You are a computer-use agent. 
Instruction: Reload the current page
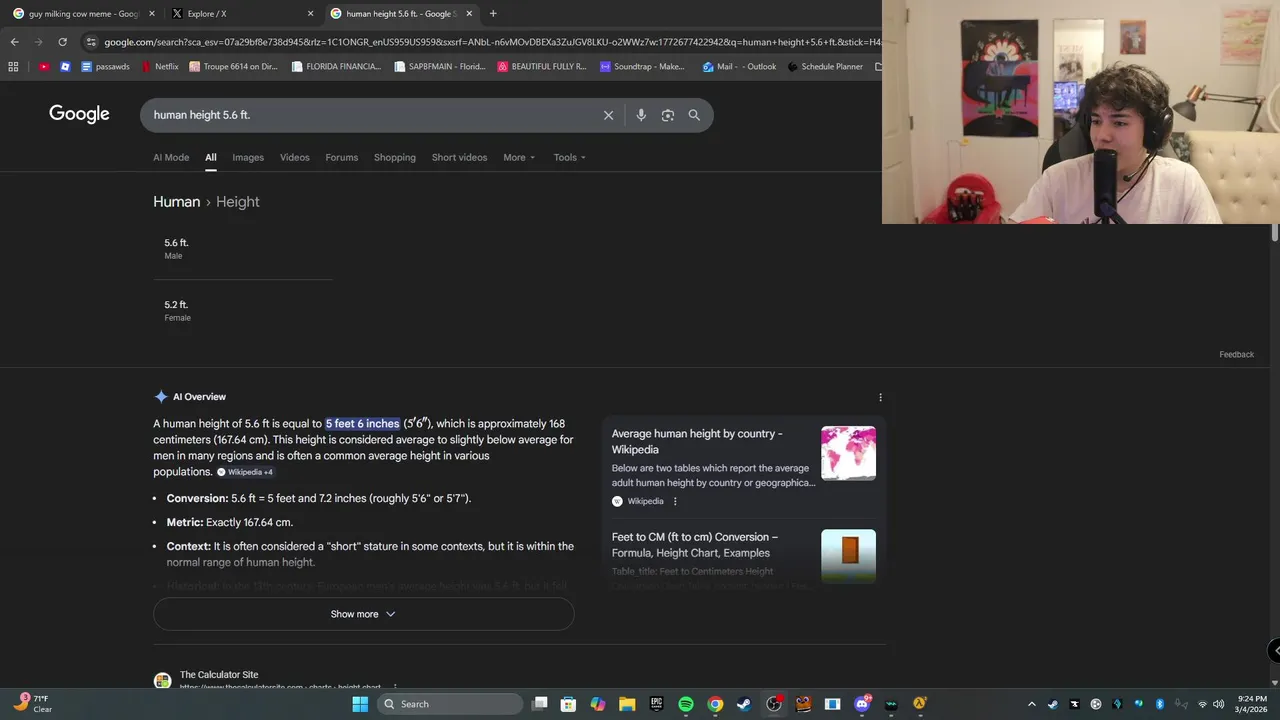62,42
